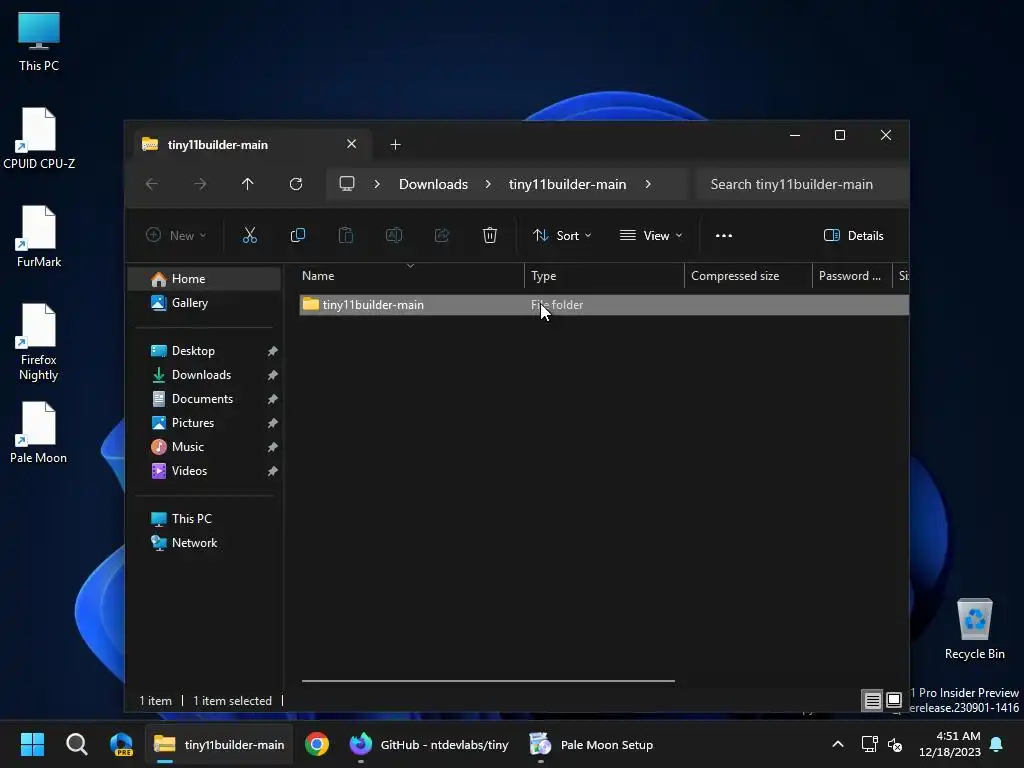Select Pale Moon desktop shortcut
The width and height of the screenshot is (1024, 768).
(x=39, y=432)
